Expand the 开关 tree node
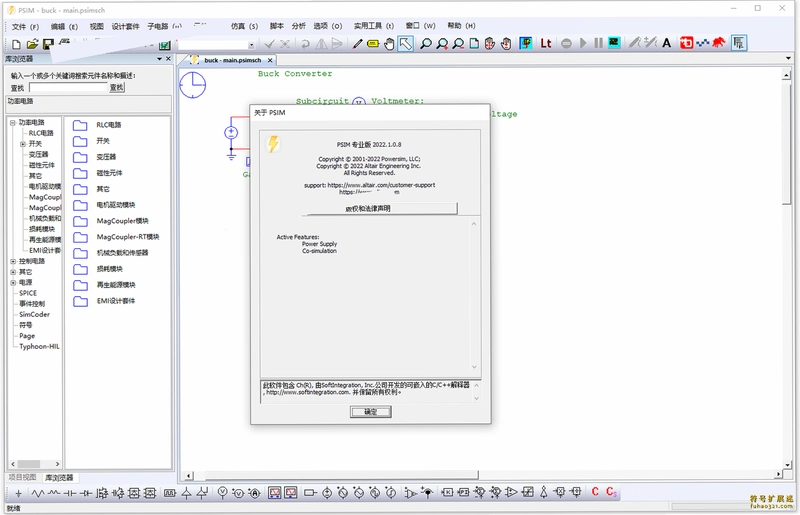800x515 pixels. (x=22, y=144)
